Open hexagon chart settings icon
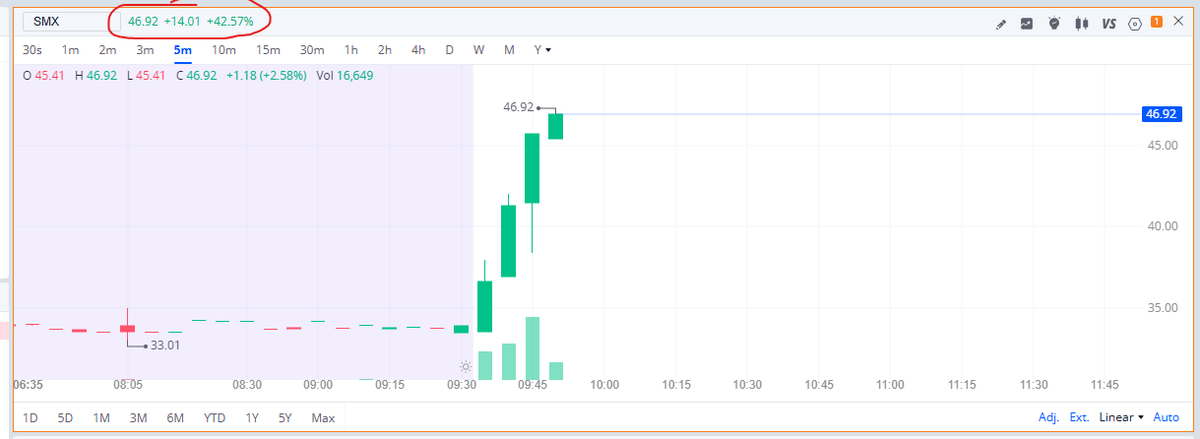This screenshot has width=1200, height=439. 1135,23
